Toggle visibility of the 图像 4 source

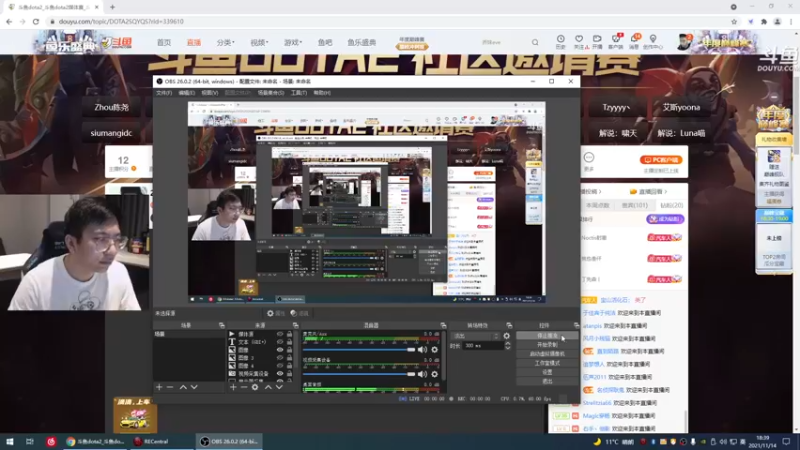pyautogui.click(x=280, y=366)
